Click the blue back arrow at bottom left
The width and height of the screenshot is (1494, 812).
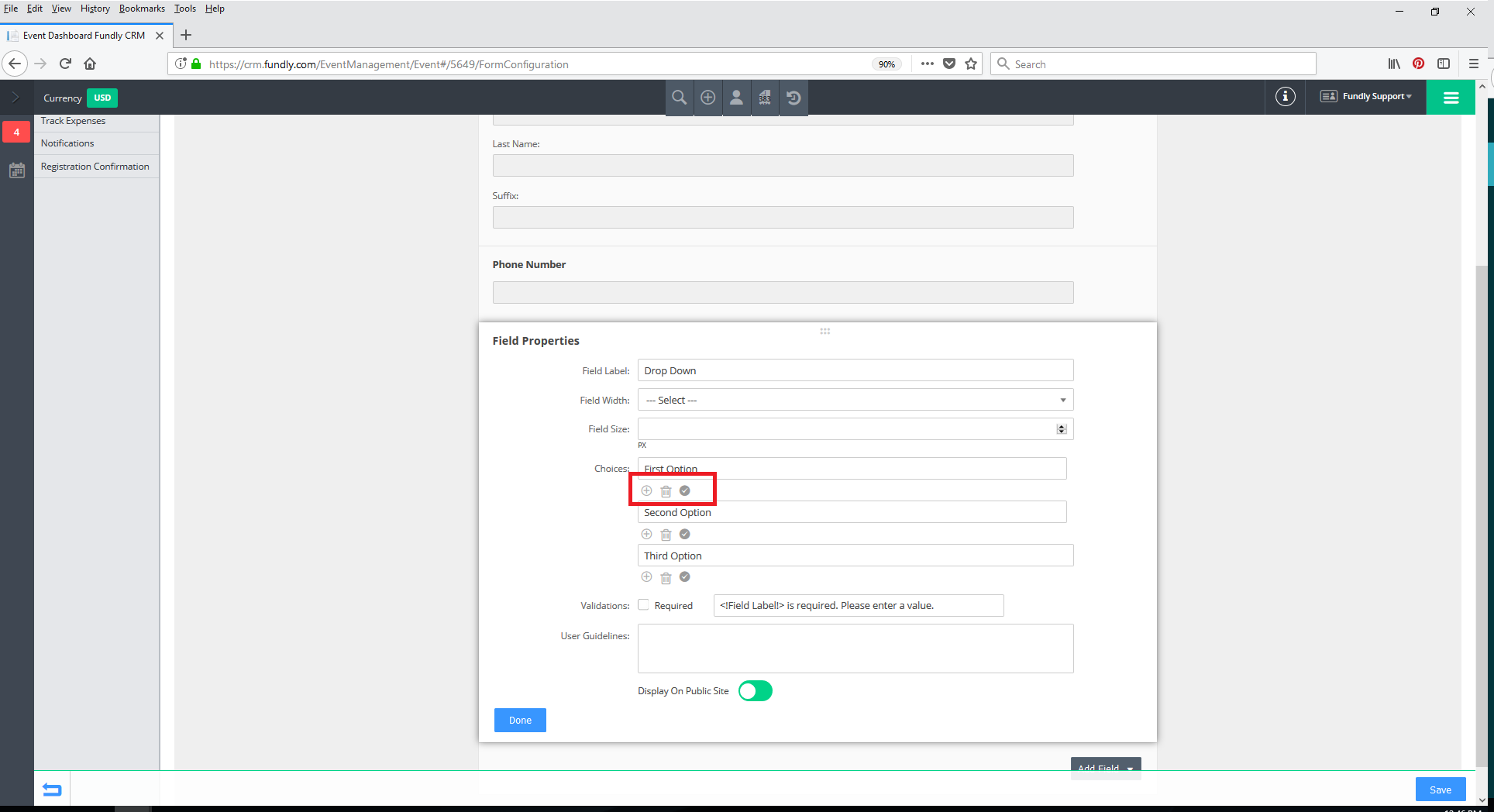pyautogui.click(x=52, y=790)
